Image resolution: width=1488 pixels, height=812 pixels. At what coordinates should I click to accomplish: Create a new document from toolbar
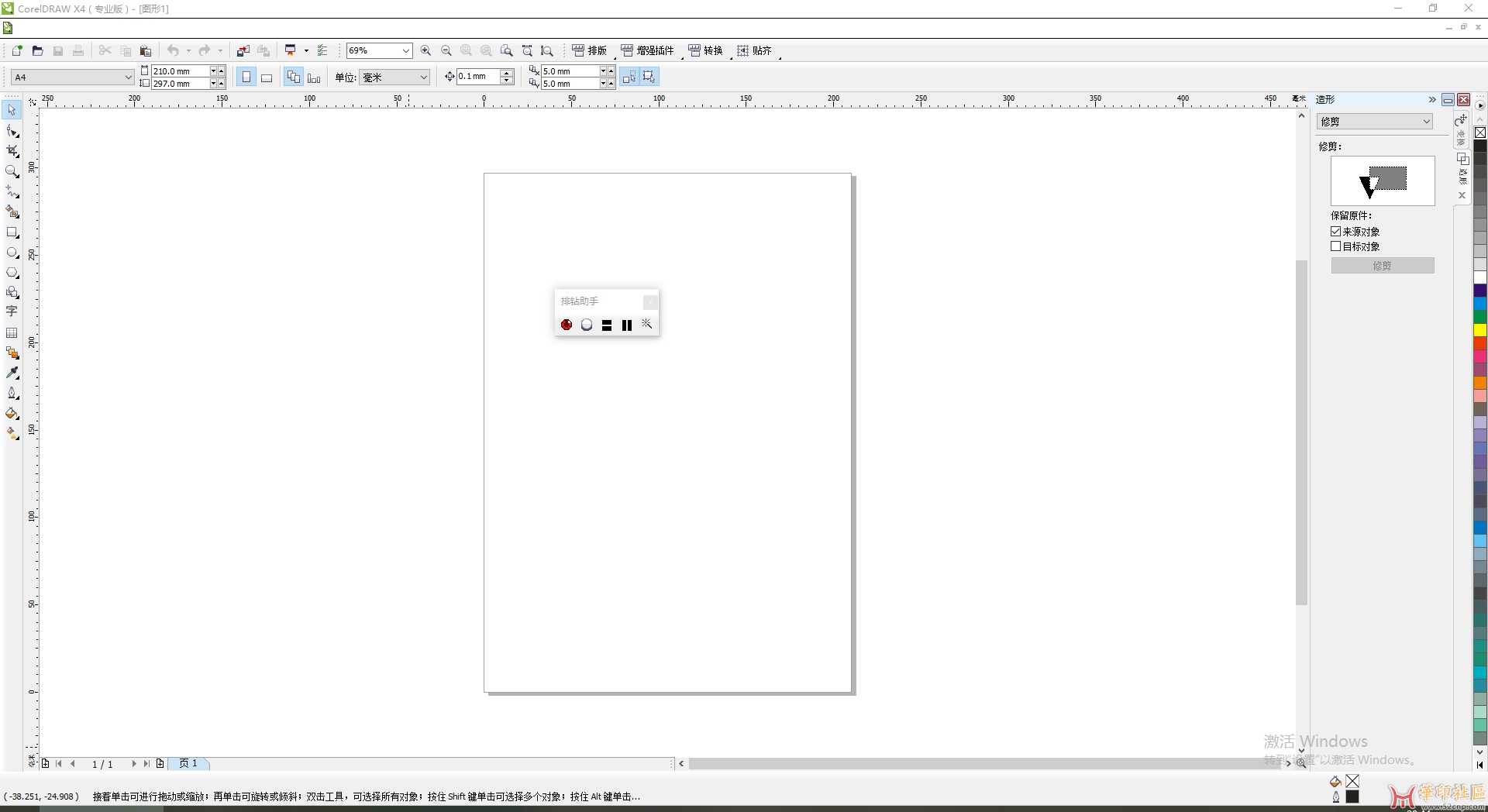[17, 50]
